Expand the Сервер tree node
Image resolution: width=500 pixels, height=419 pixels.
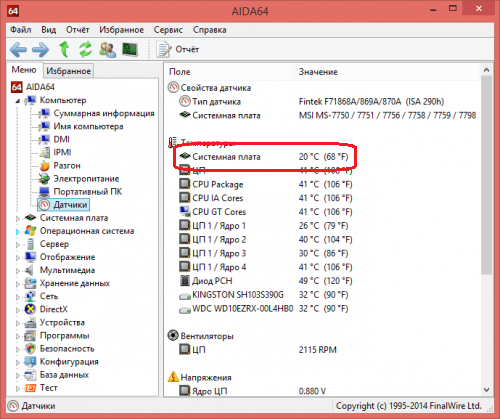click(18, 245)
